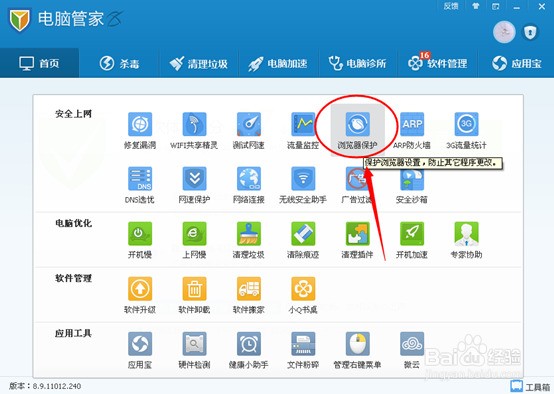Open 网速保护
Image resolution: width=554 pixels, height=394 pixels.
[x=194, y=179]
